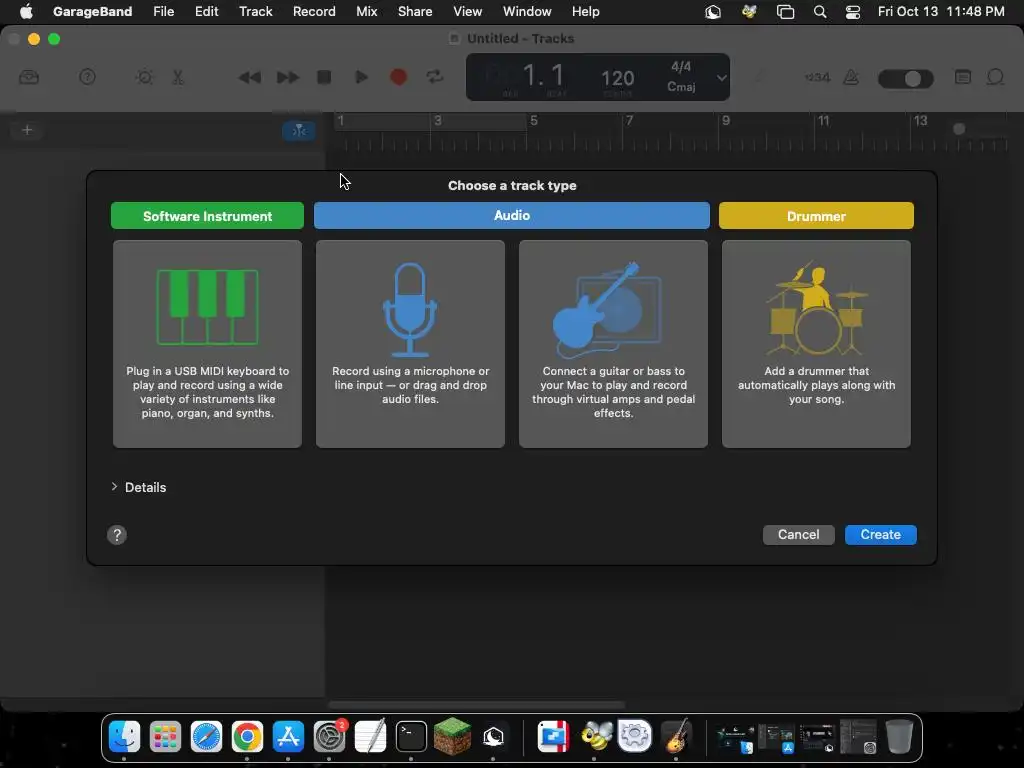This screenshot has width=1024, height=768.
Task: Choose the microphone audio track card
Action: pyautogui.click(x=410, y=344)
